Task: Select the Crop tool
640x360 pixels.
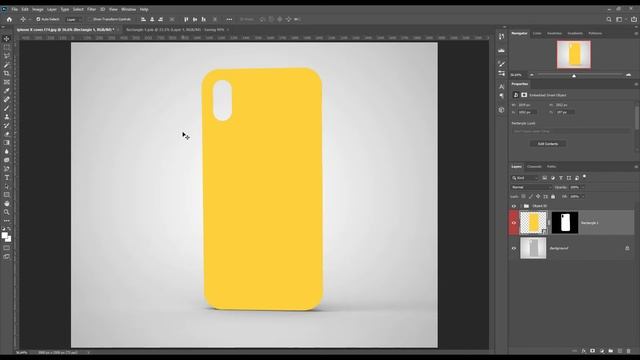Action: (x=7, y=73)
